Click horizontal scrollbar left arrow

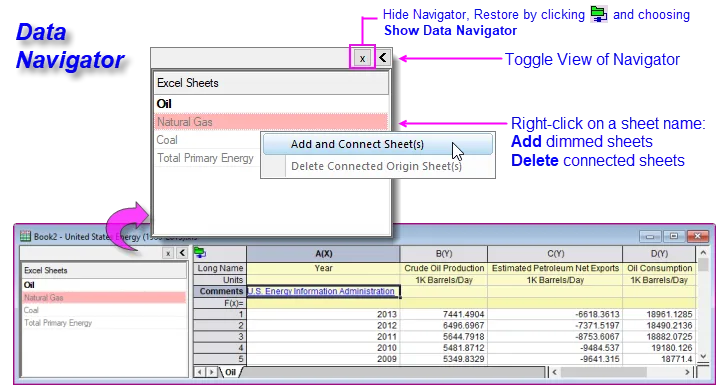554,373
